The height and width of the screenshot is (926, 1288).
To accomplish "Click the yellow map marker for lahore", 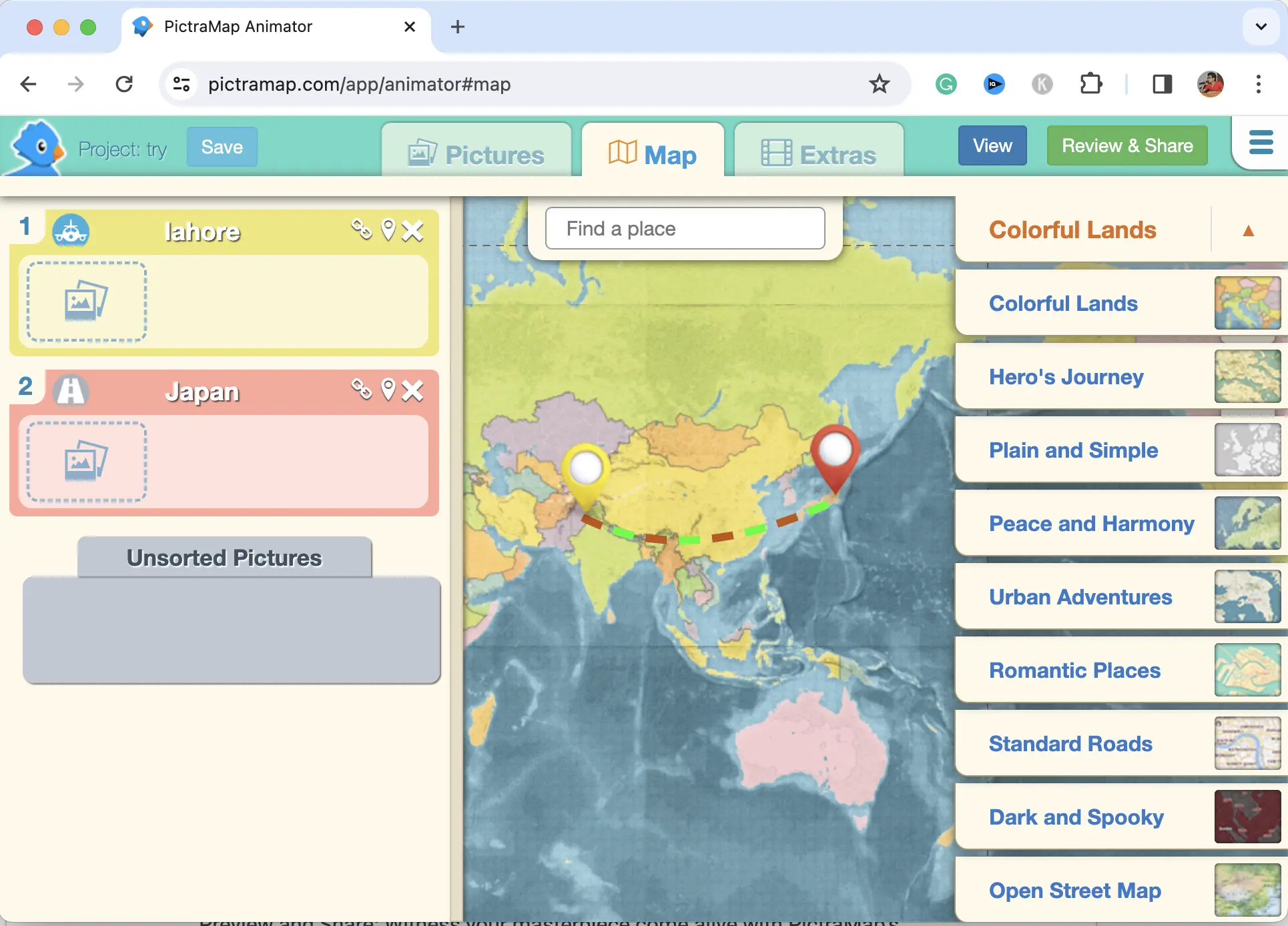I will pos(586,477).
